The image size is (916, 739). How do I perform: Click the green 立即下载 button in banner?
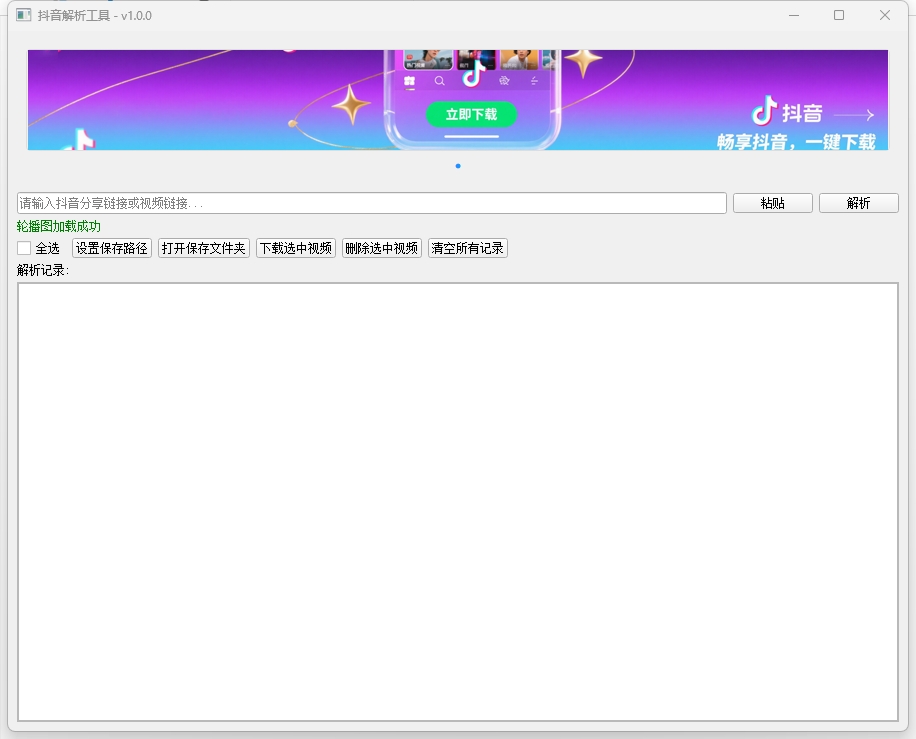pos(471,114)
